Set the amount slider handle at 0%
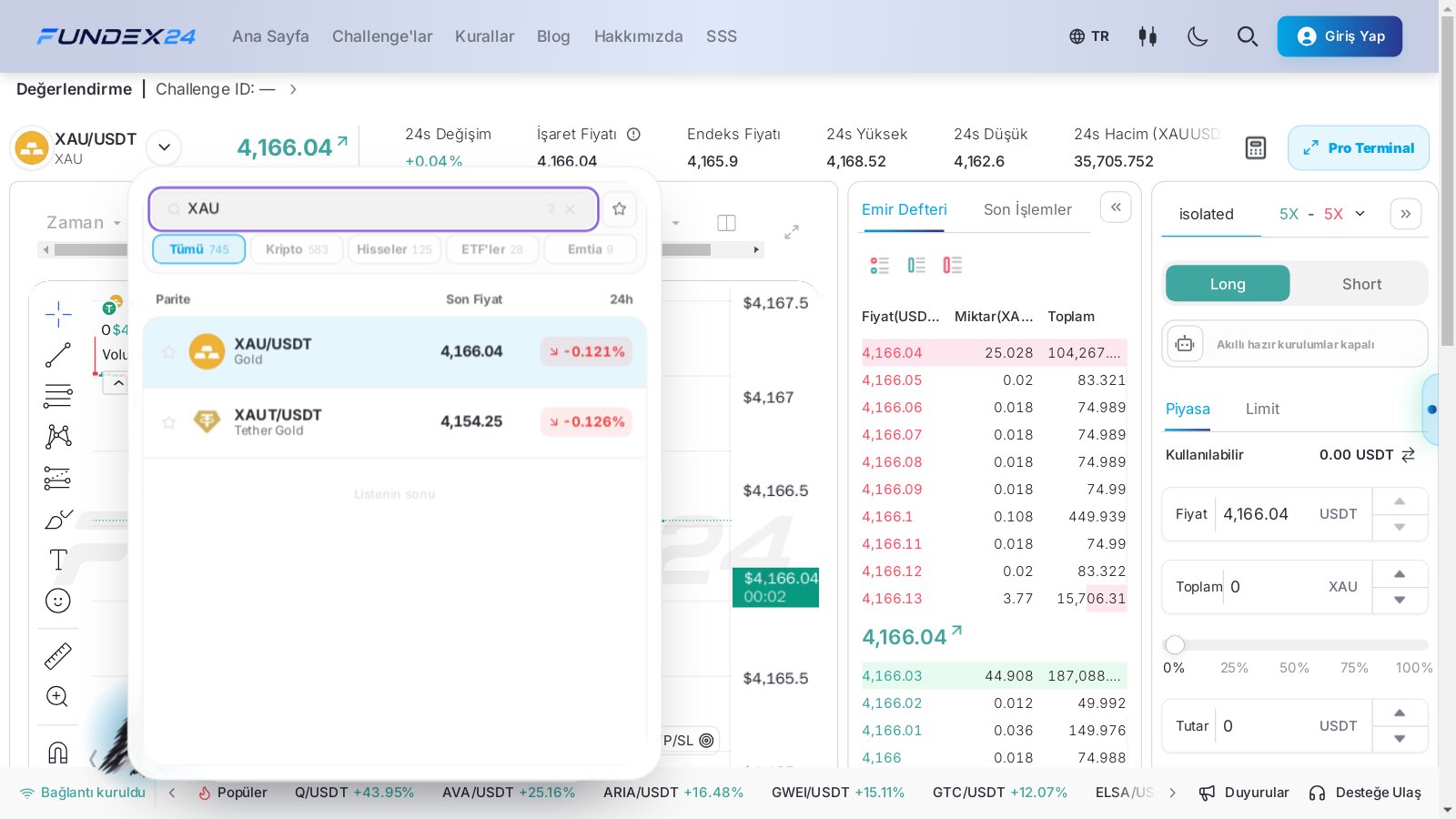This screenshot has height=819, width=1456. pyautogui.click(x=1175, y=645)
